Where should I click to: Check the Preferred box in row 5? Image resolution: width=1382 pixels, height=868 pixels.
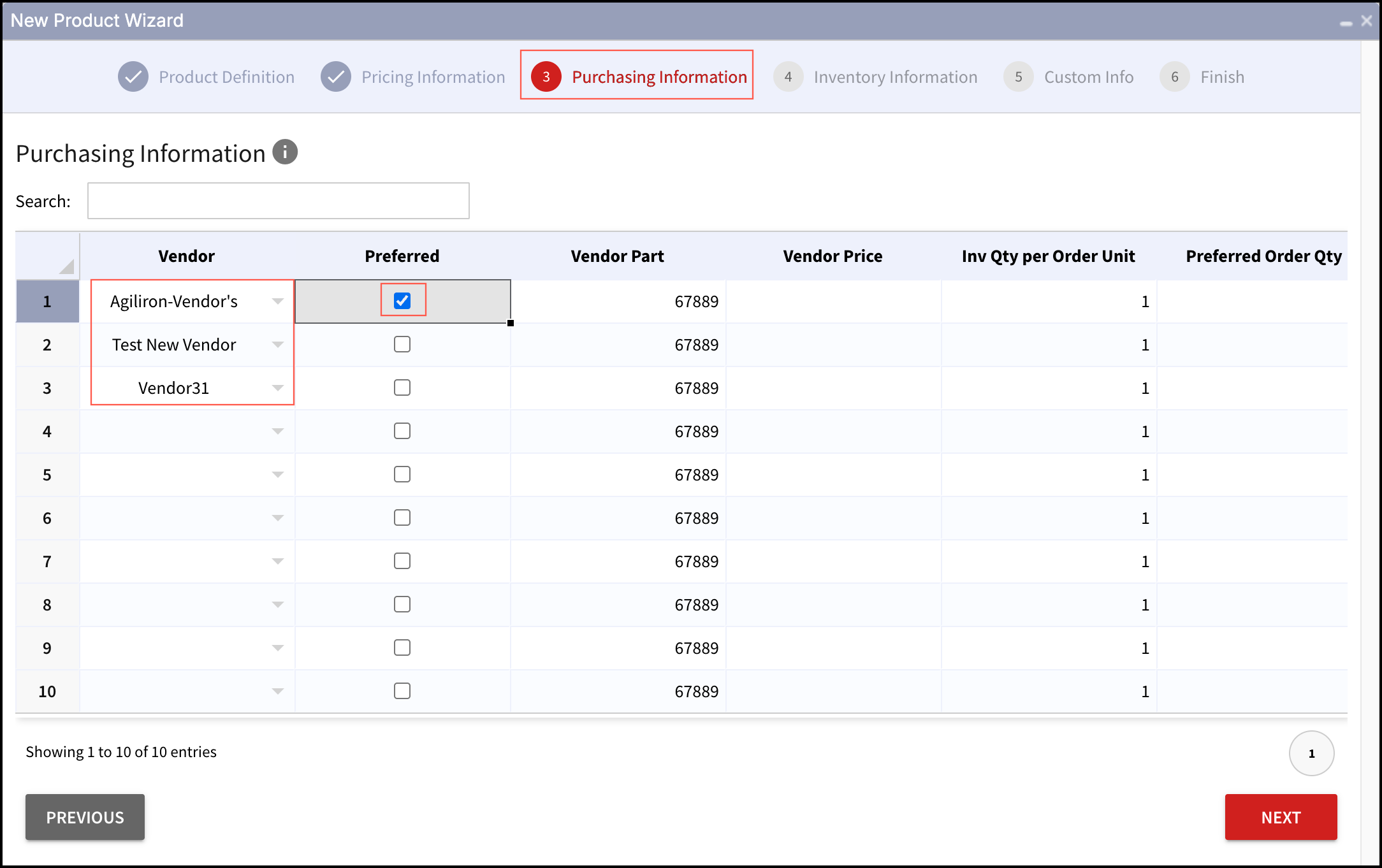click(x=402, y=474)
